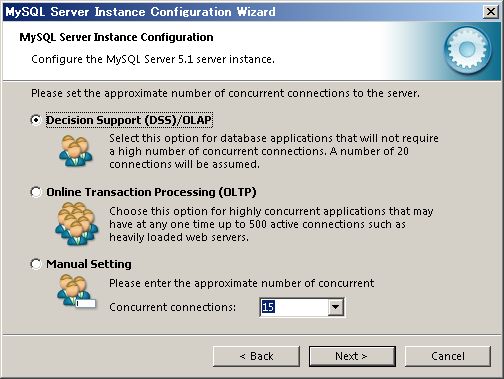
Task: Close the wizard with the X button
Action: click(x=490, y=12)
